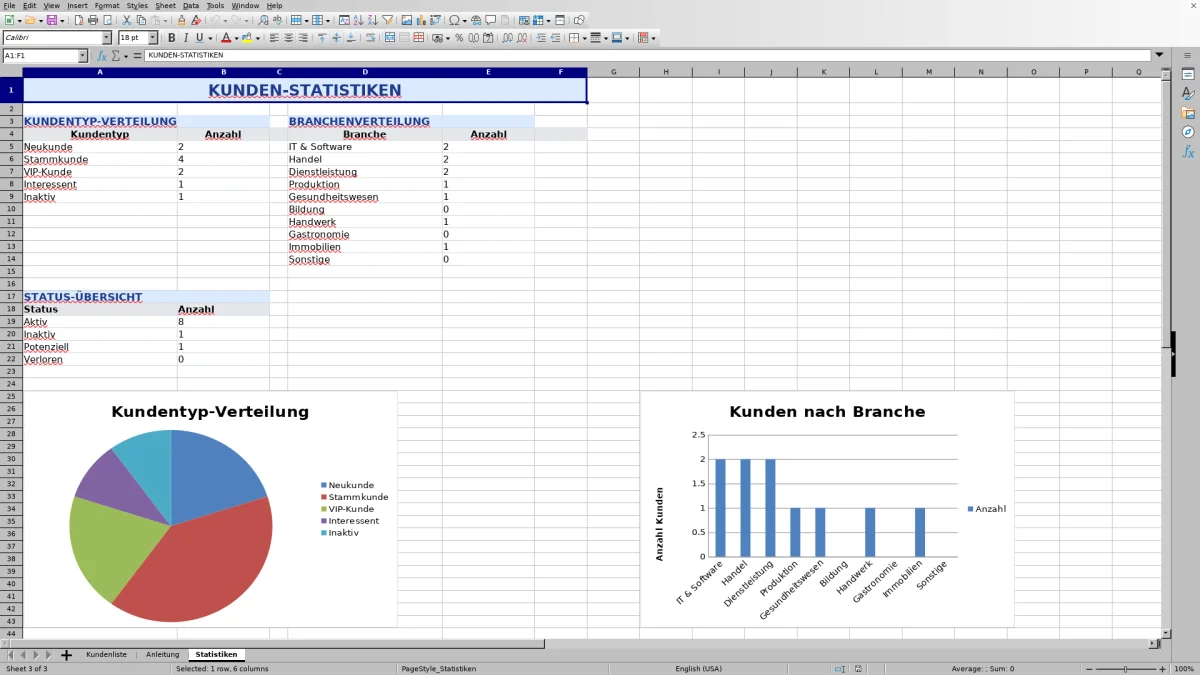Screen dimensions: 1200x675
Task: Click the Highlighting Color yellow swatch
Action: click(247, 38)
